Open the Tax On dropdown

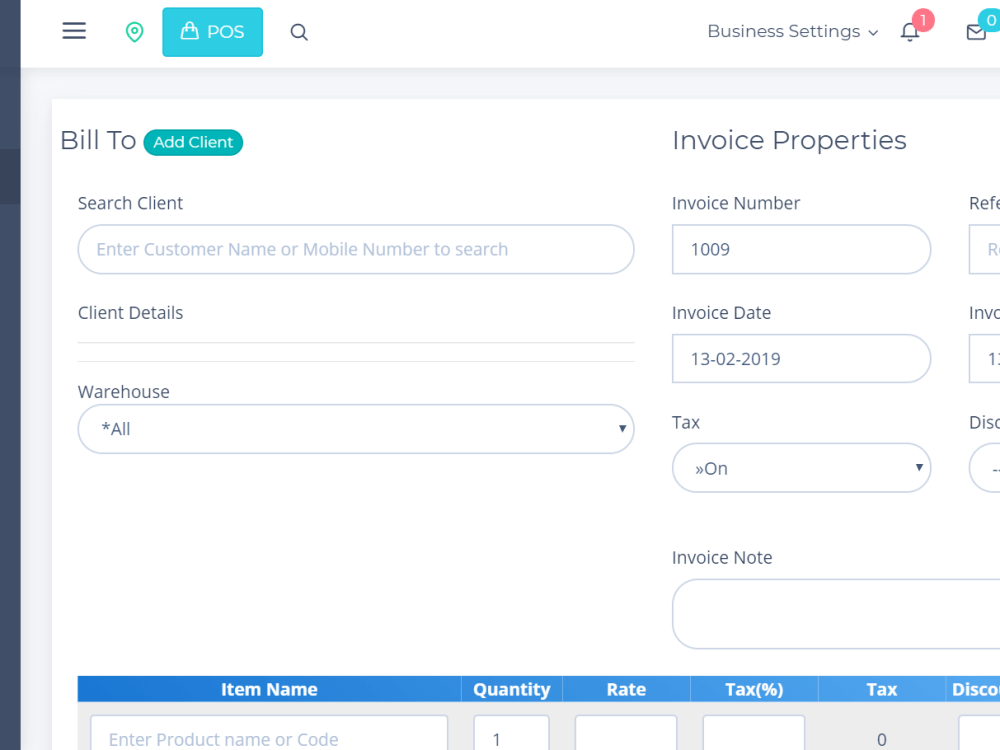[x=801, y=468]
